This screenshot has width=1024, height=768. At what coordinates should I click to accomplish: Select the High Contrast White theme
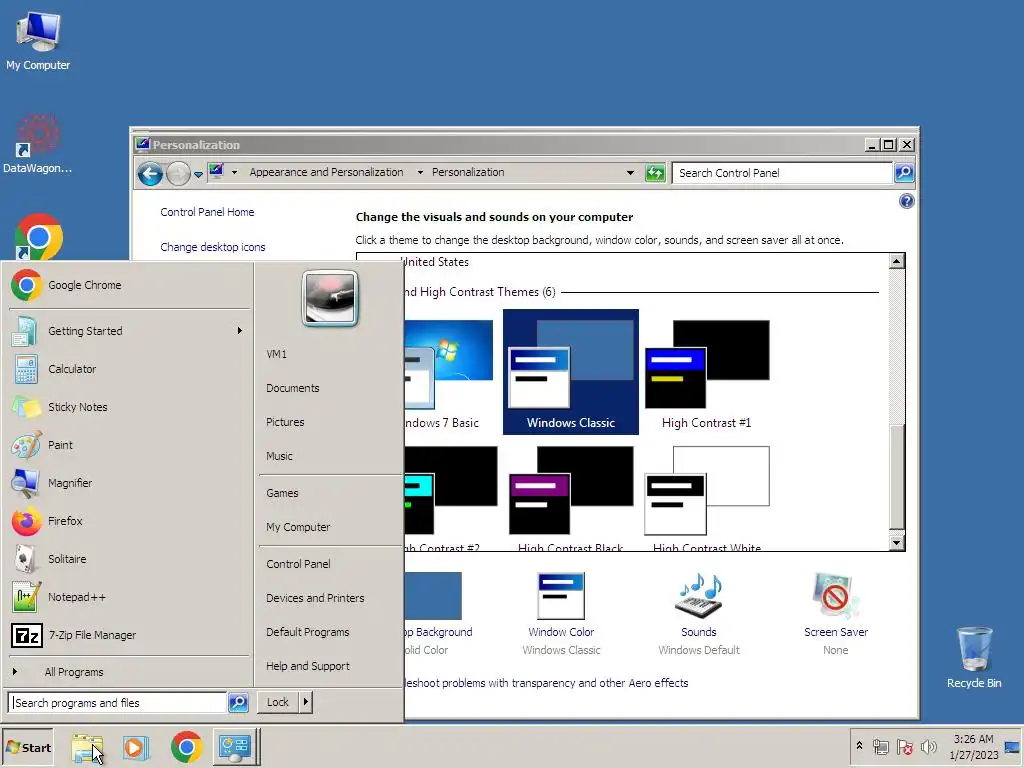[707, 500]
